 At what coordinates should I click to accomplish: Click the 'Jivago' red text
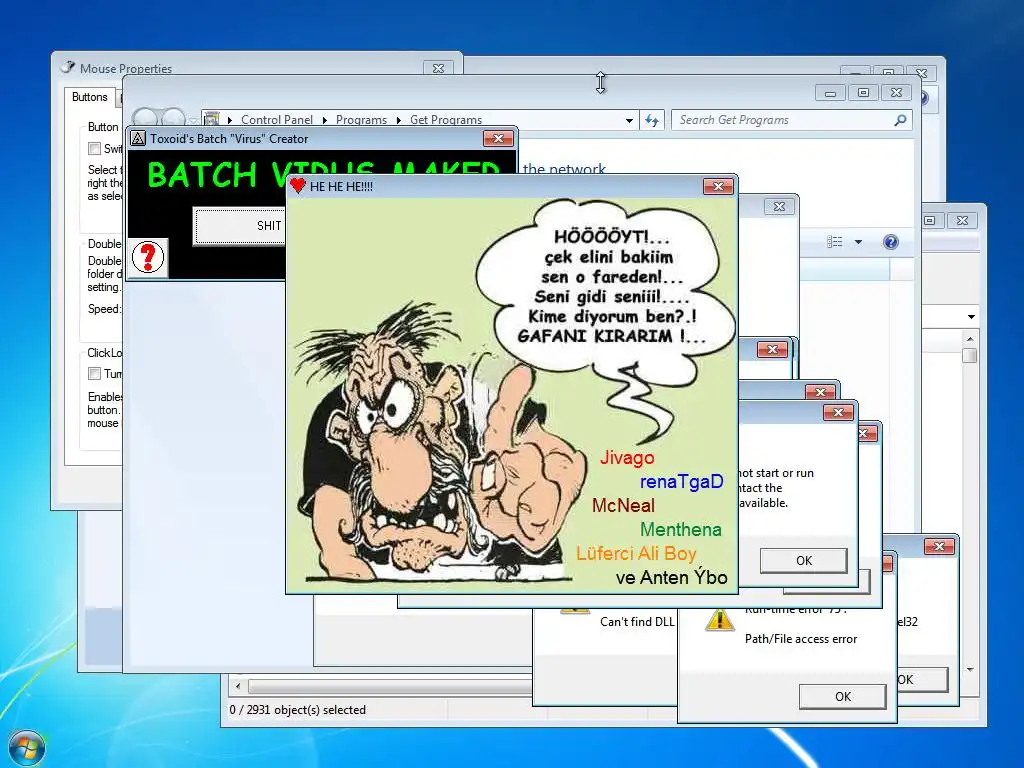point(627,458)
